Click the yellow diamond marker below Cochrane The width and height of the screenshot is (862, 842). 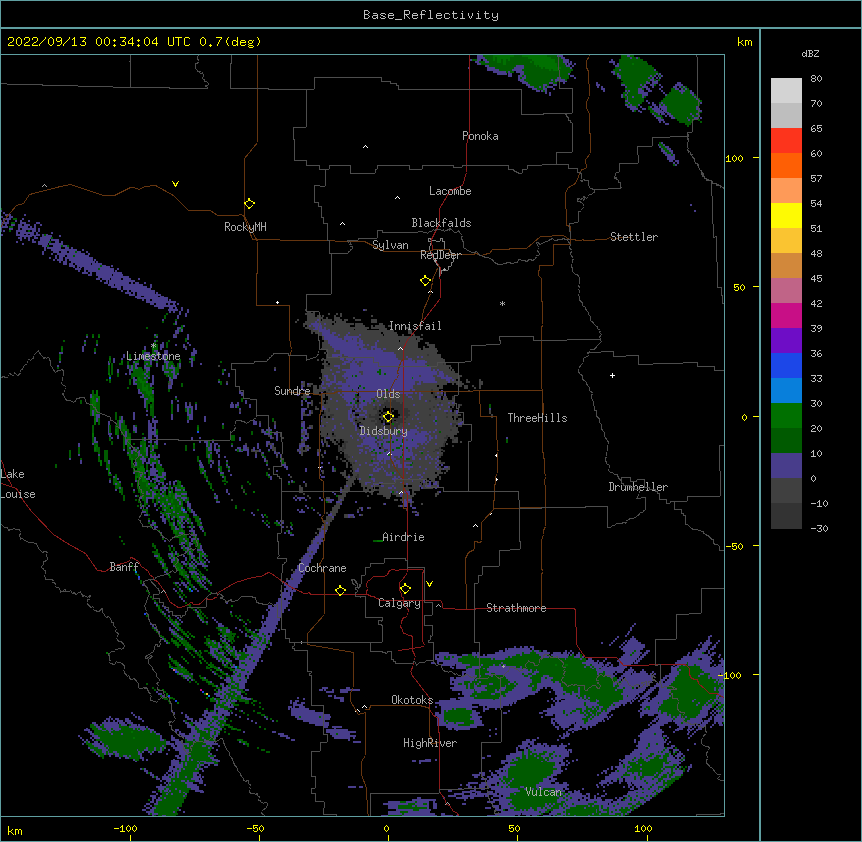tap(340, 590)
